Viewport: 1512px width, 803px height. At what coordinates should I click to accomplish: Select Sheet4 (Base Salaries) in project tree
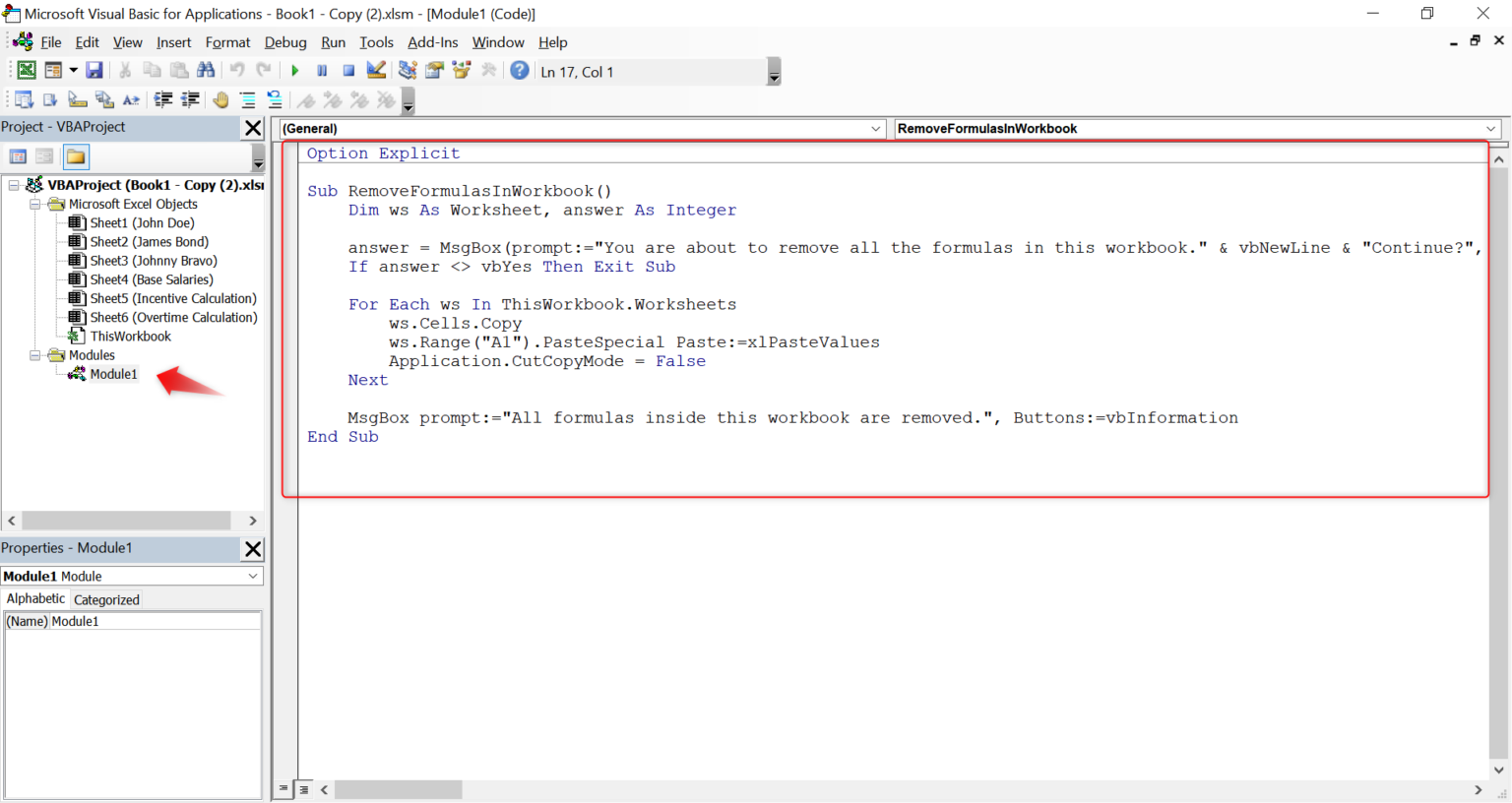point(152,279)
